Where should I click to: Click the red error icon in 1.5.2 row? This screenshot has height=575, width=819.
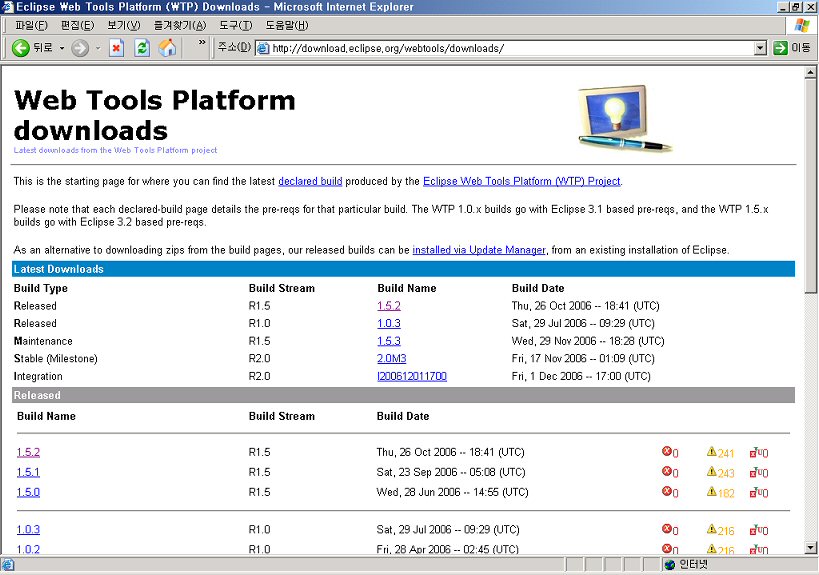coord(666,451)
